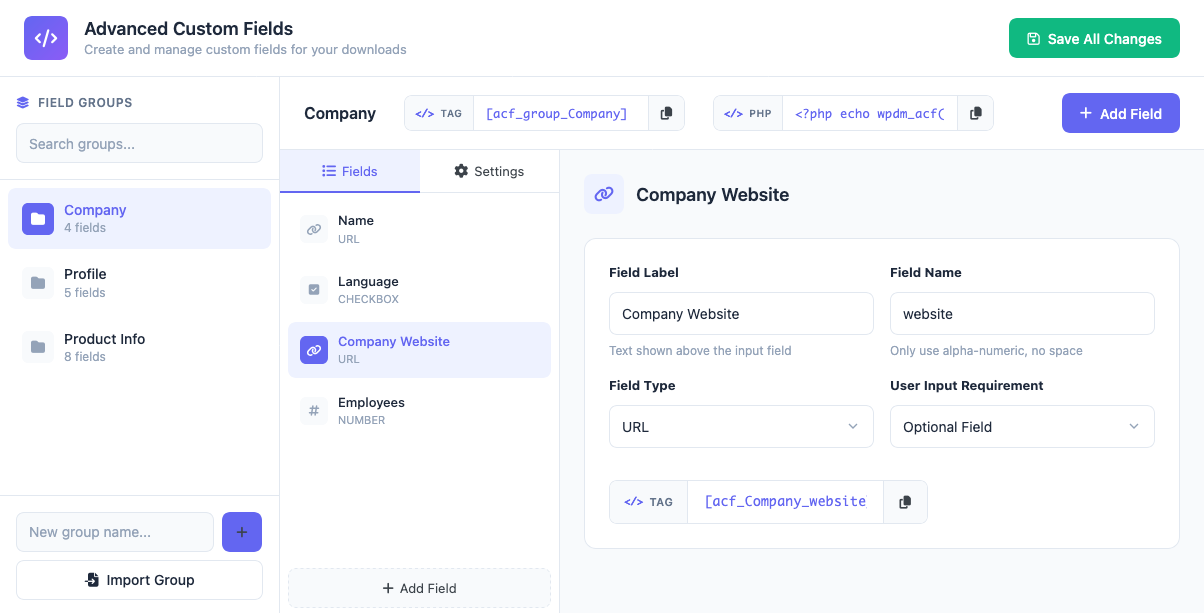Viewport: 1204px width, 613px height.
Task: Click the link icon on Company Website field
Action: pos(314,350)
